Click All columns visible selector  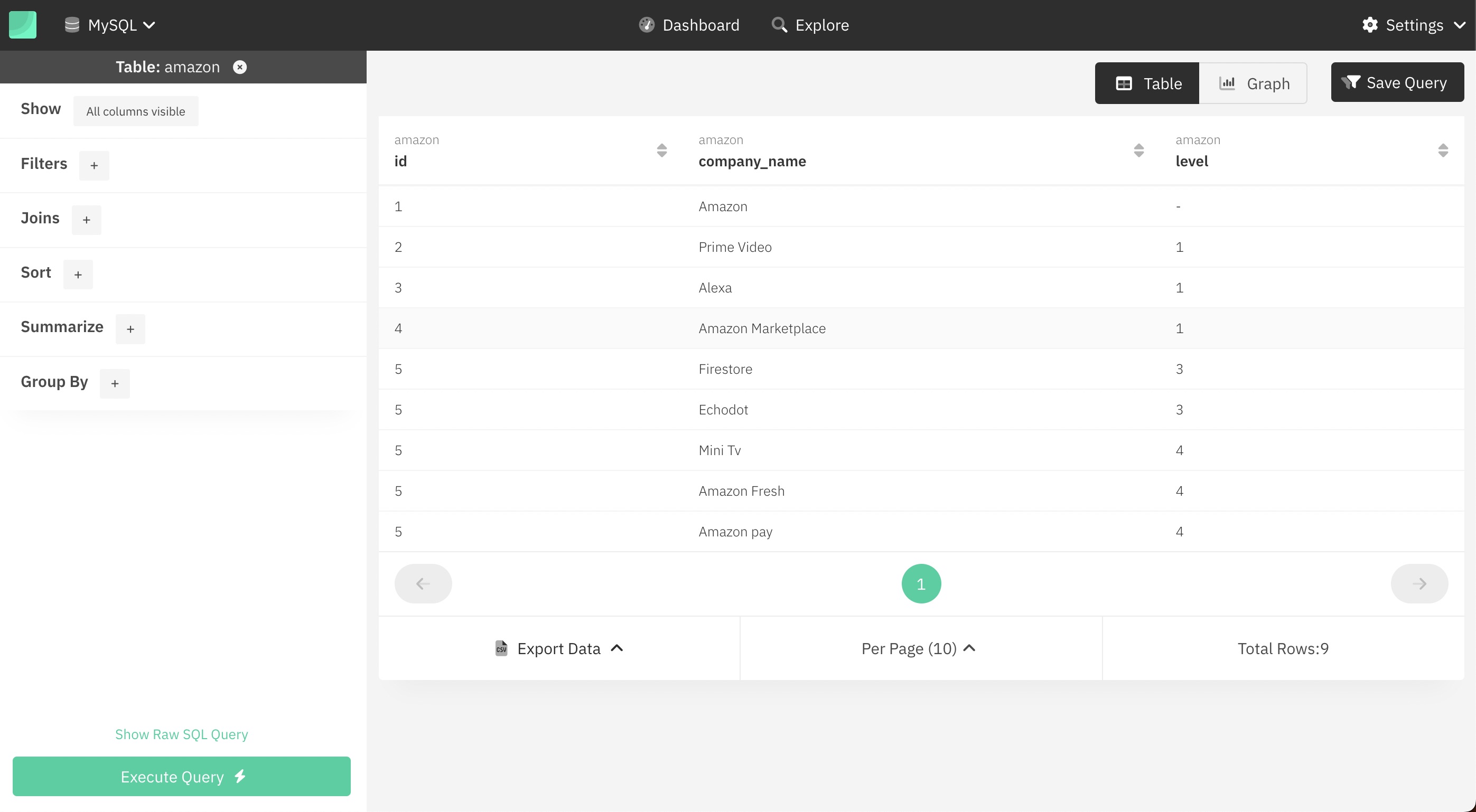click(x=136, y=111)
